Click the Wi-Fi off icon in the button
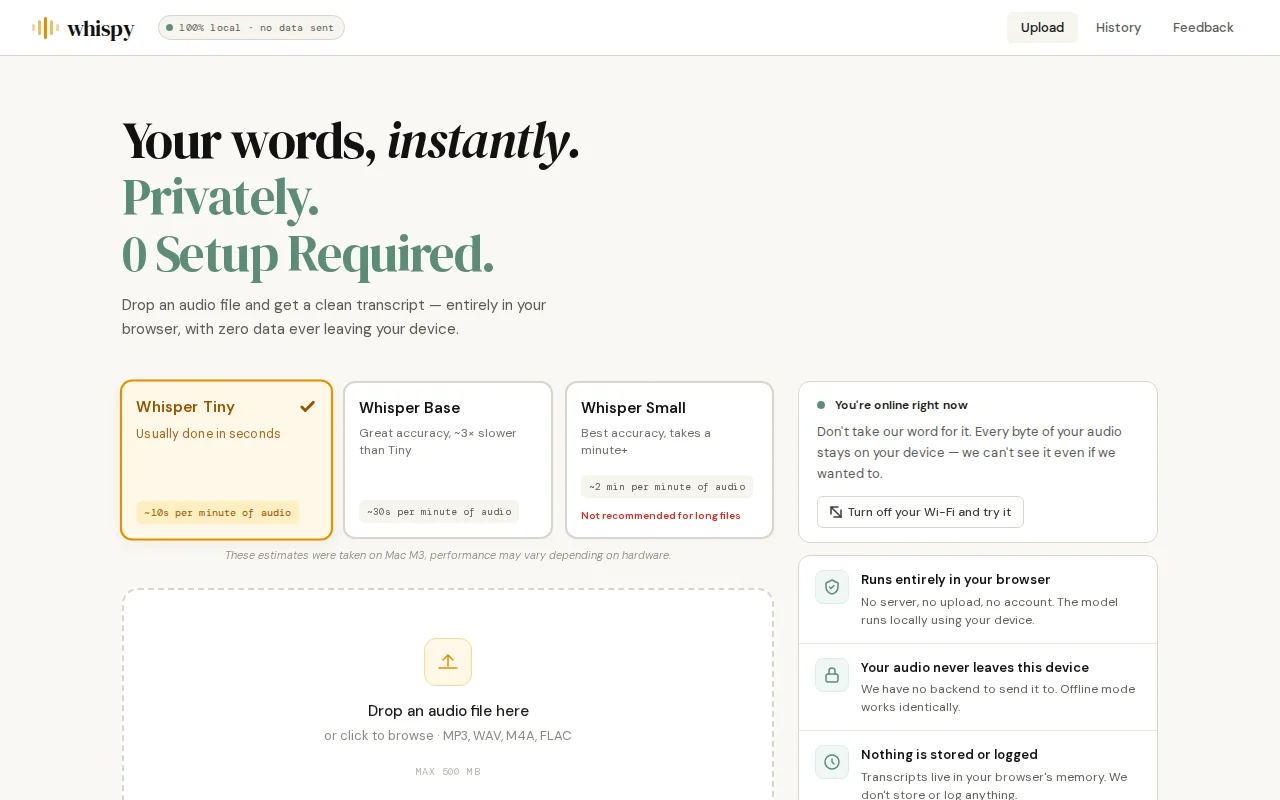The width and height of the screenshot is (1280, 800). (836, 512)
